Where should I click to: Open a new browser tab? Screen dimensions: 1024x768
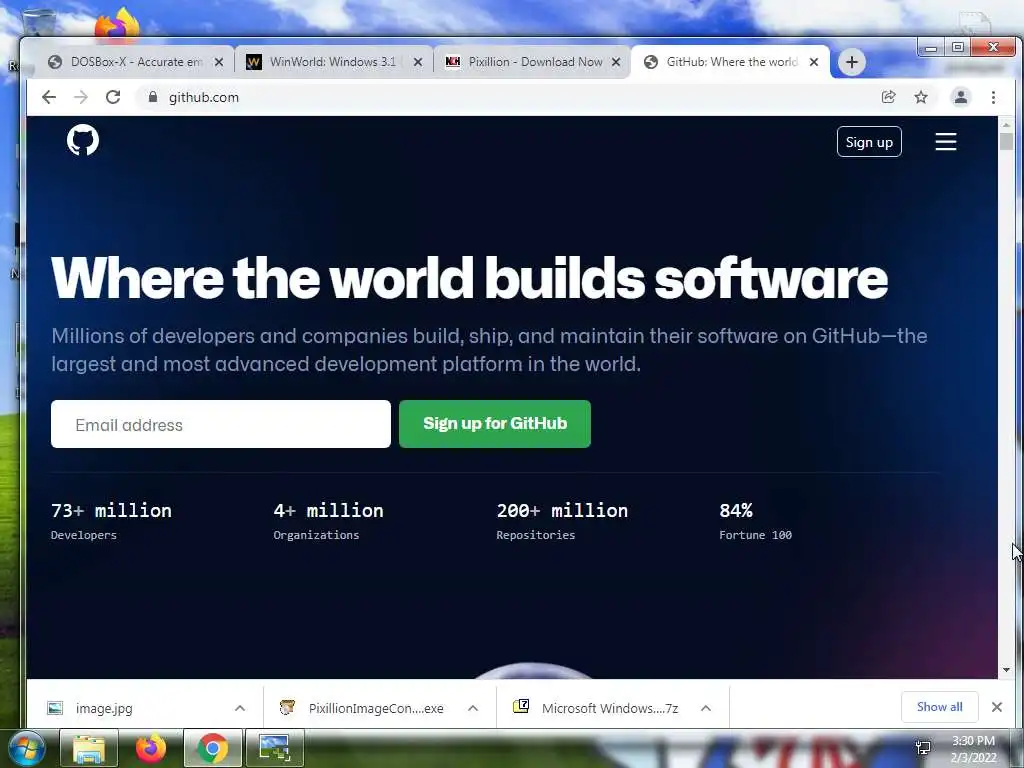point(852,62)
